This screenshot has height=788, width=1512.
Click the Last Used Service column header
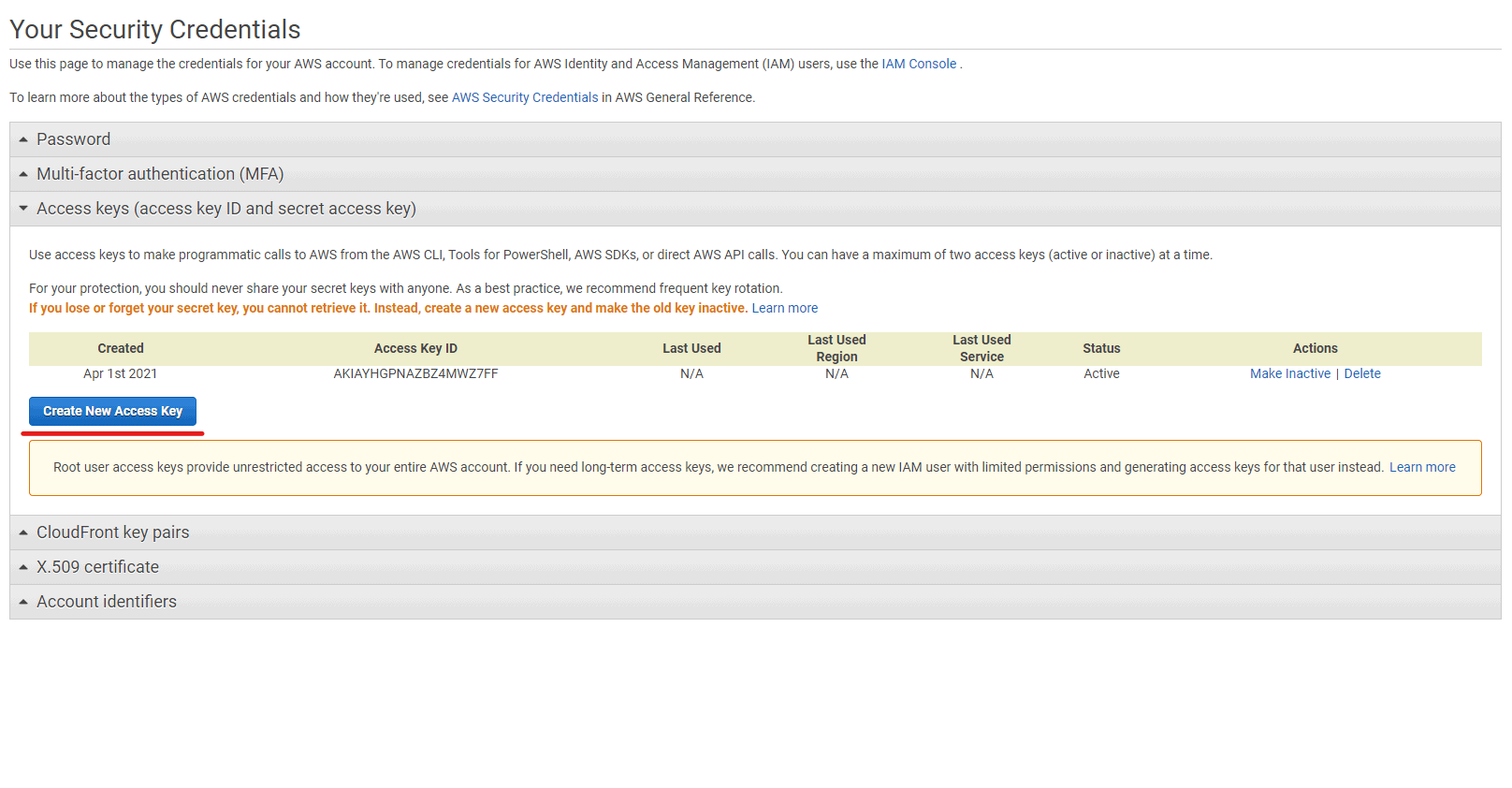click(981, 348)
